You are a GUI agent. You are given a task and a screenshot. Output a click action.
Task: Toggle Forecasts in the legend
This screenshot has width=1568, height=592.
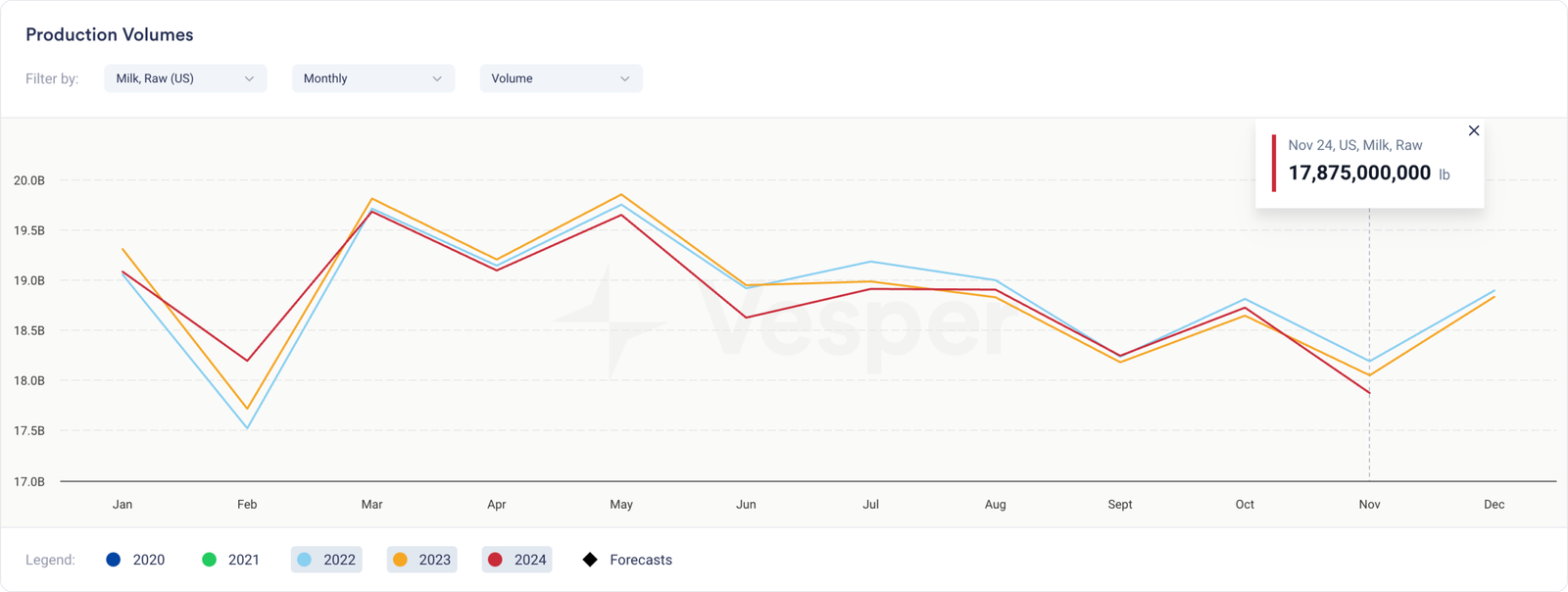click(628, 560)
